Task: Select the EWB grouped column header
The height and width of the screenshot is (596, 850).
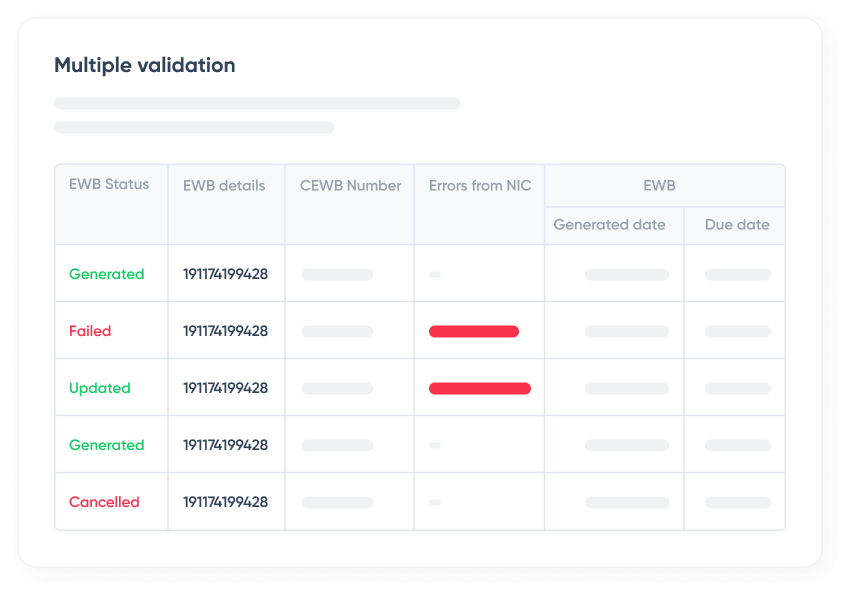Action: [x=662, y=185]
